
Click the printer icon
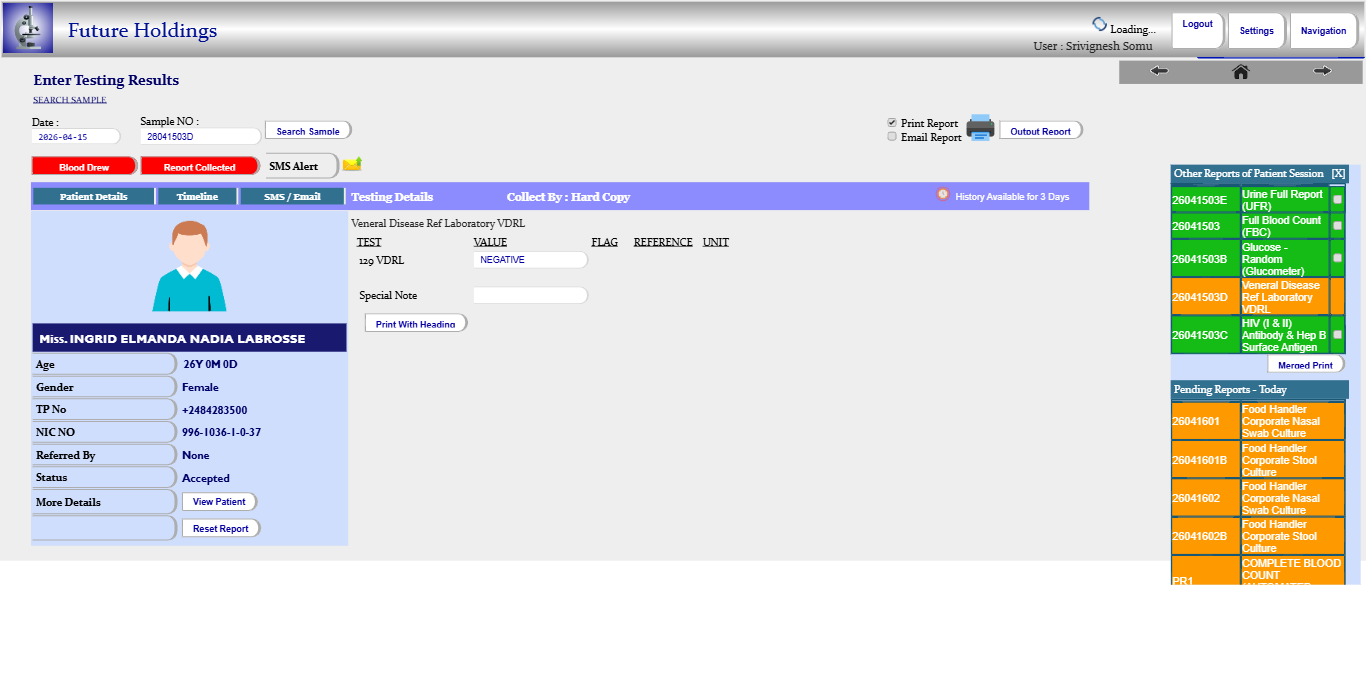tap(980, 128)
